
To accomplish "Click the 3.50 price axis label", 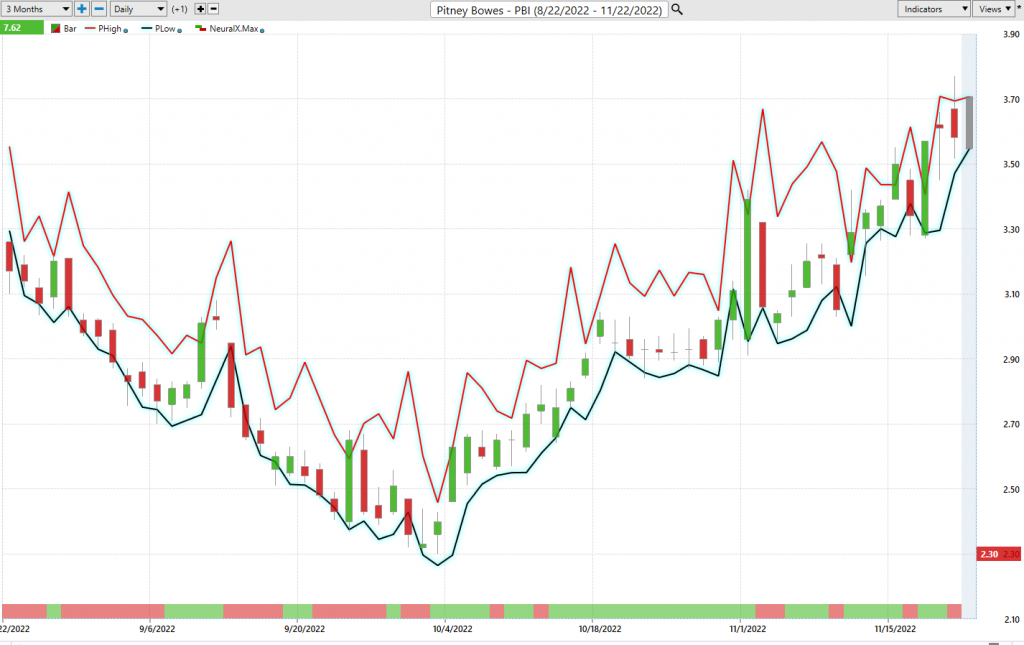I will pos(1011,165).
